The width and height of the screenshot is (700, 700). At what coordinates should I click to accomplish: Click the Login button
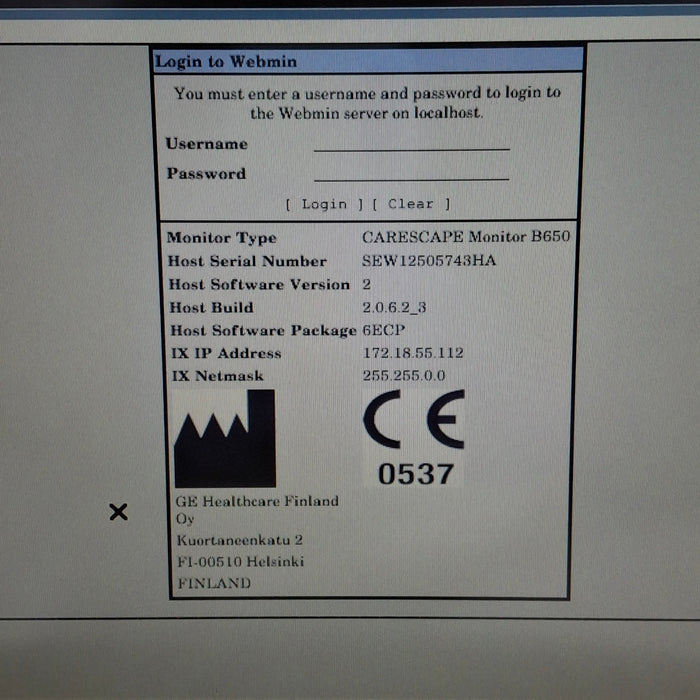click(x=324, y=204)
